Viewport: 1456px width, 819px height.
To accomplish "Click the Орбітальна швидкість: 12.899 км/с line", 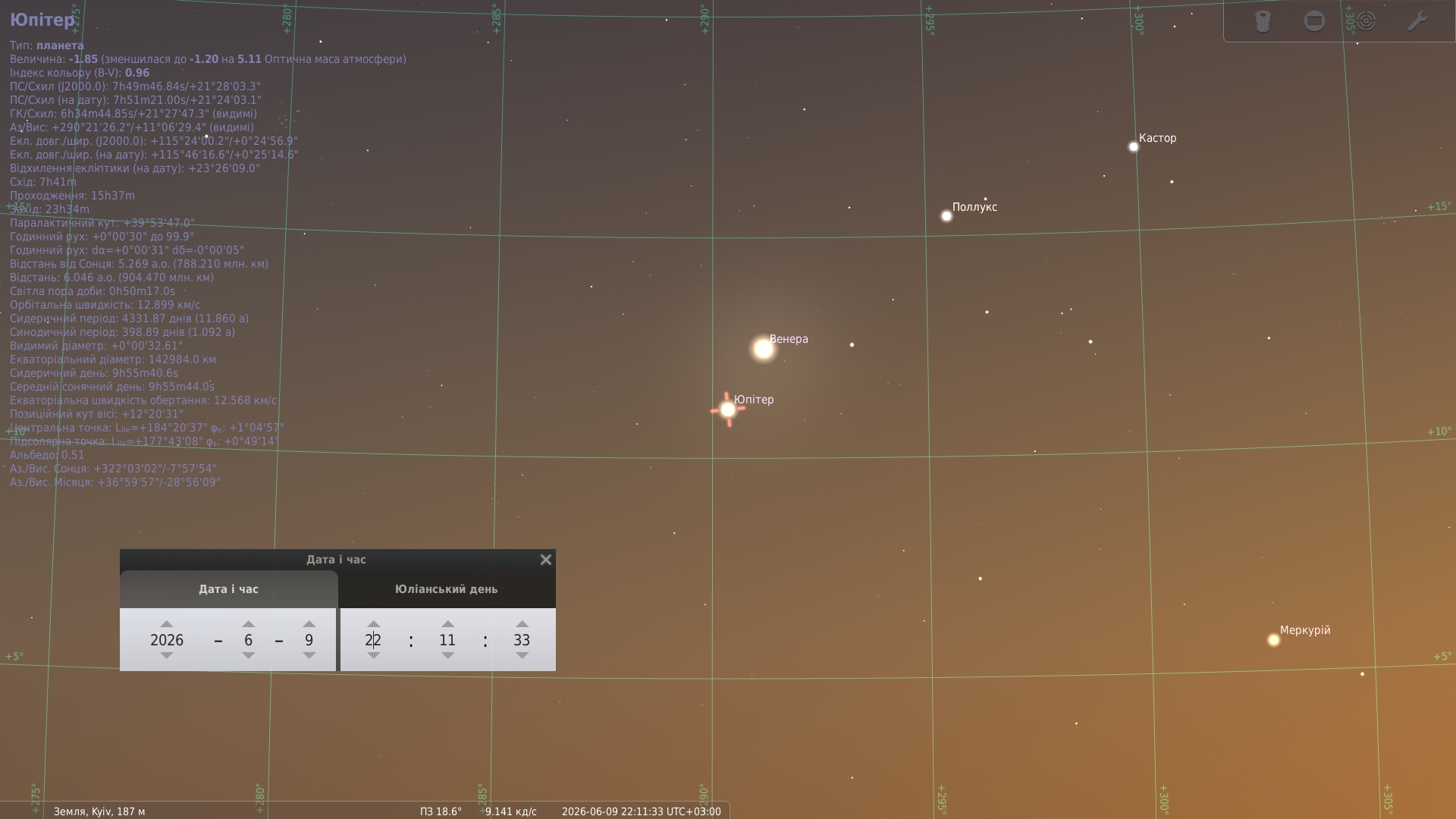I will 105,305.
